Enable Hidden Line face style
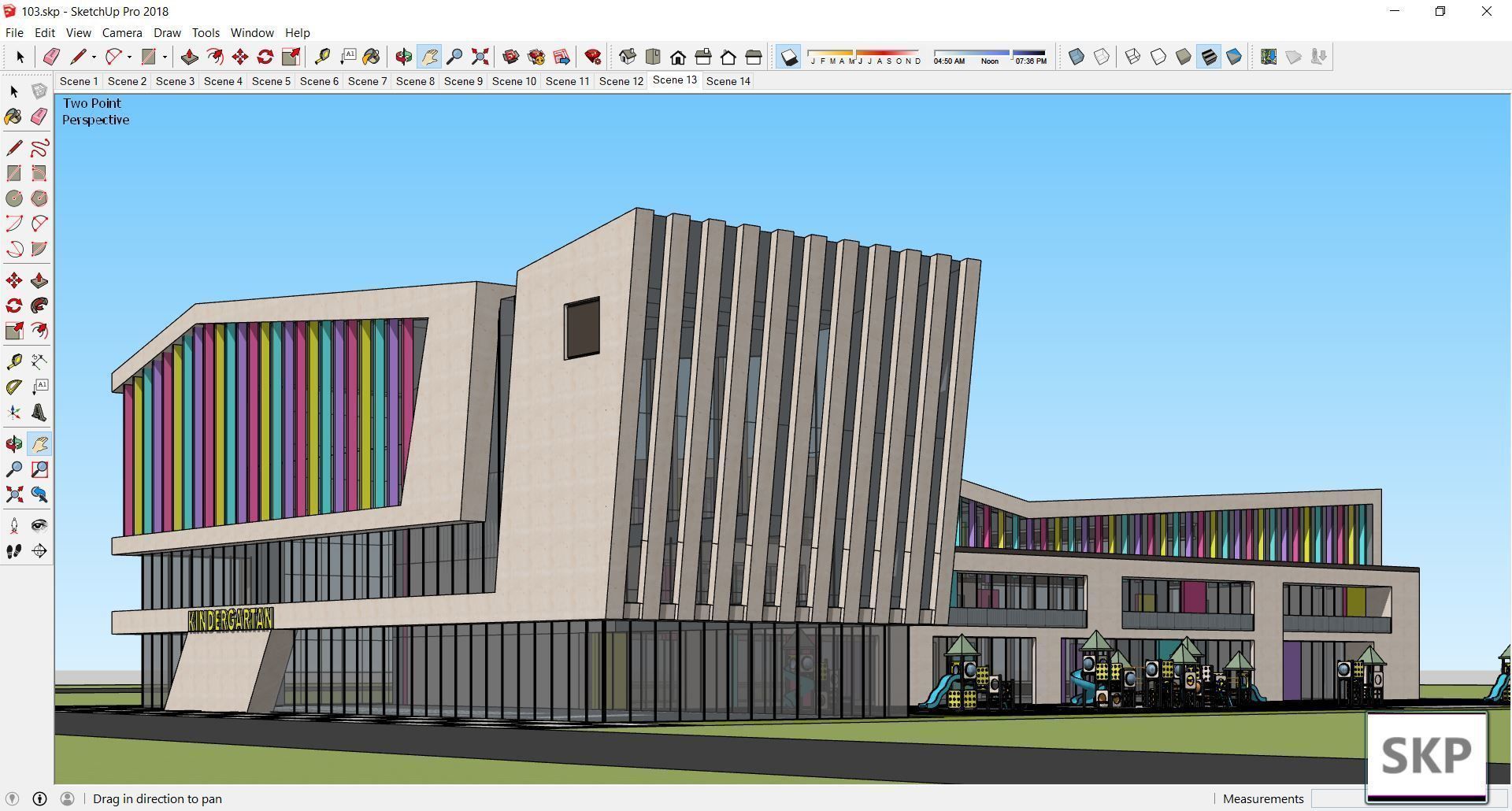Viewport: 1512px width, 811px height. point(1158,57)
